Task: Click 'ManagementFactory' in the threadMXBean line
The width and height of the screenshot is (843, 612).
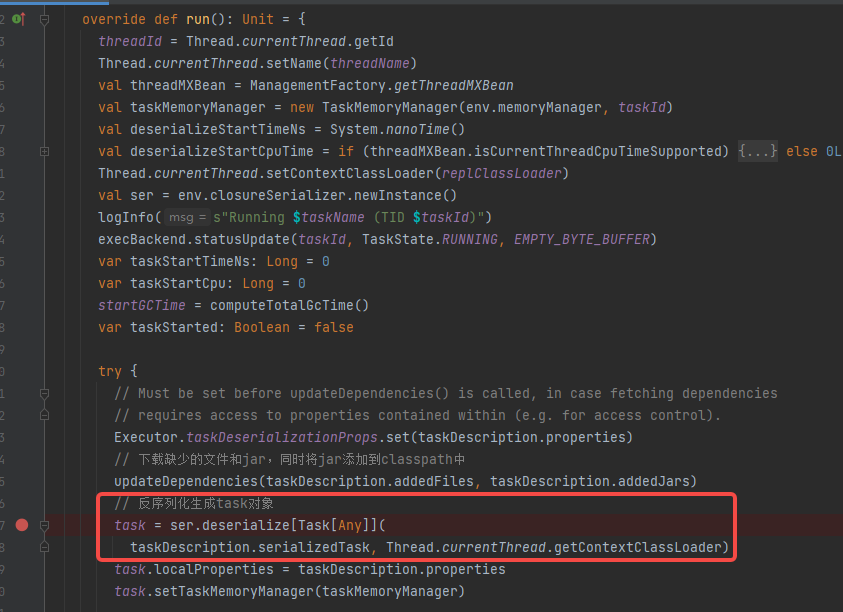Action: (x=318, y=86)
